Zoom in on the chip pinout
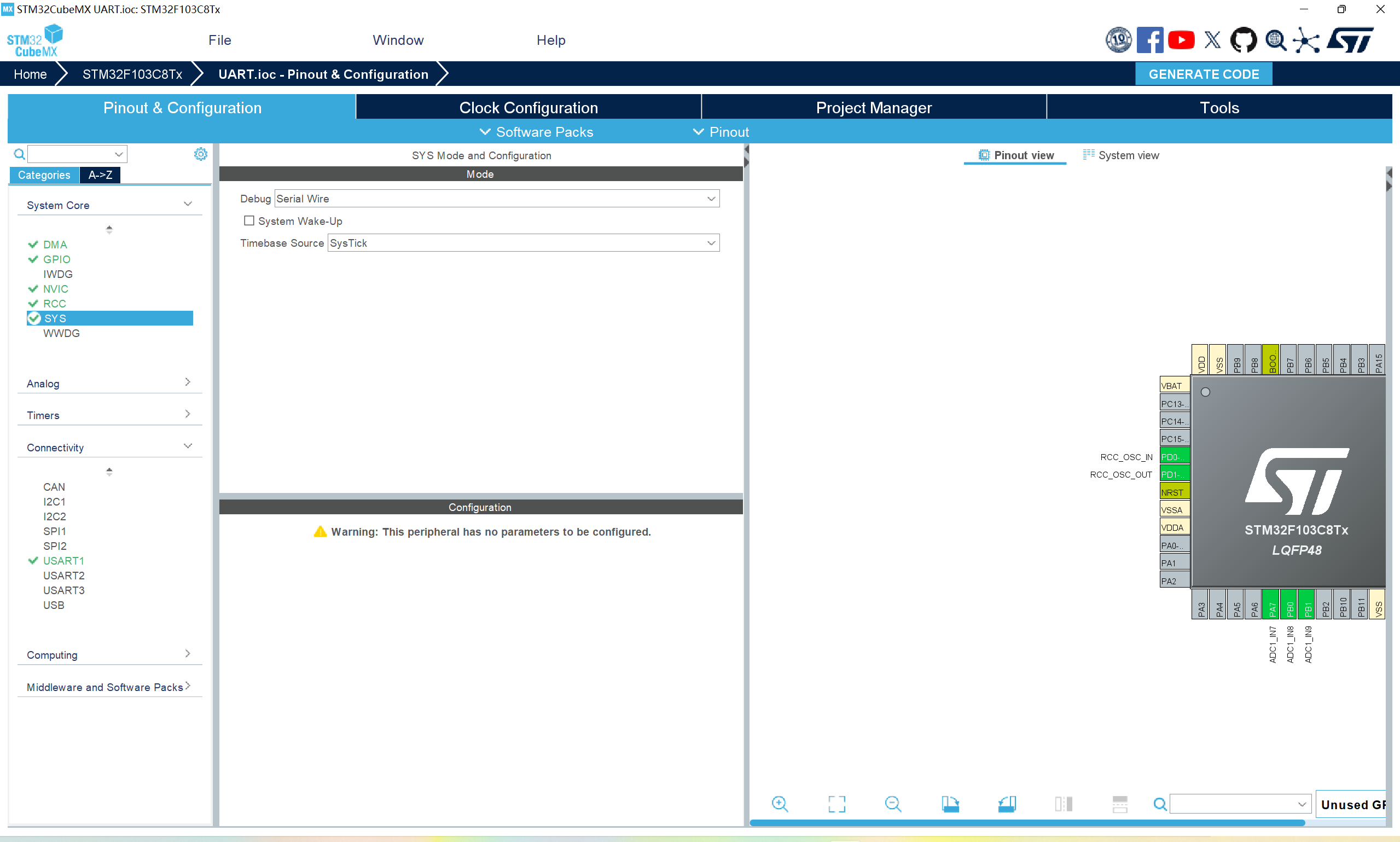Screen dimensions: 1400x842 point(780,803)
